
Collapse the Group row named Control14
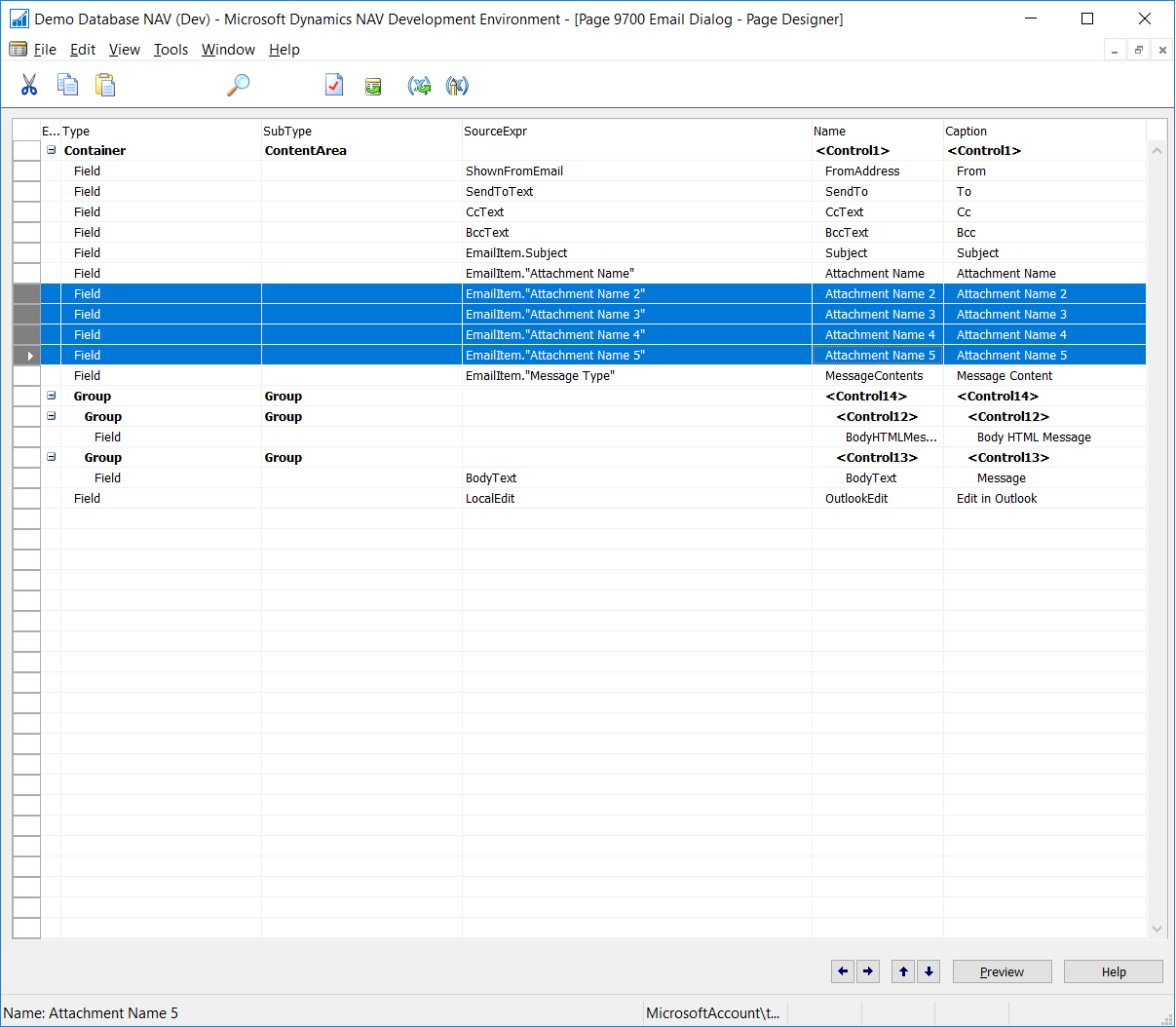point(52,396)
